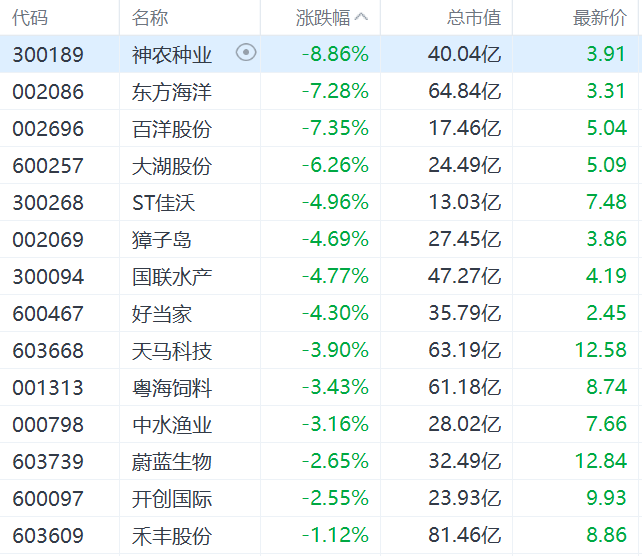Select stock code 300268

pyautogui.click(x=48, y=203)
